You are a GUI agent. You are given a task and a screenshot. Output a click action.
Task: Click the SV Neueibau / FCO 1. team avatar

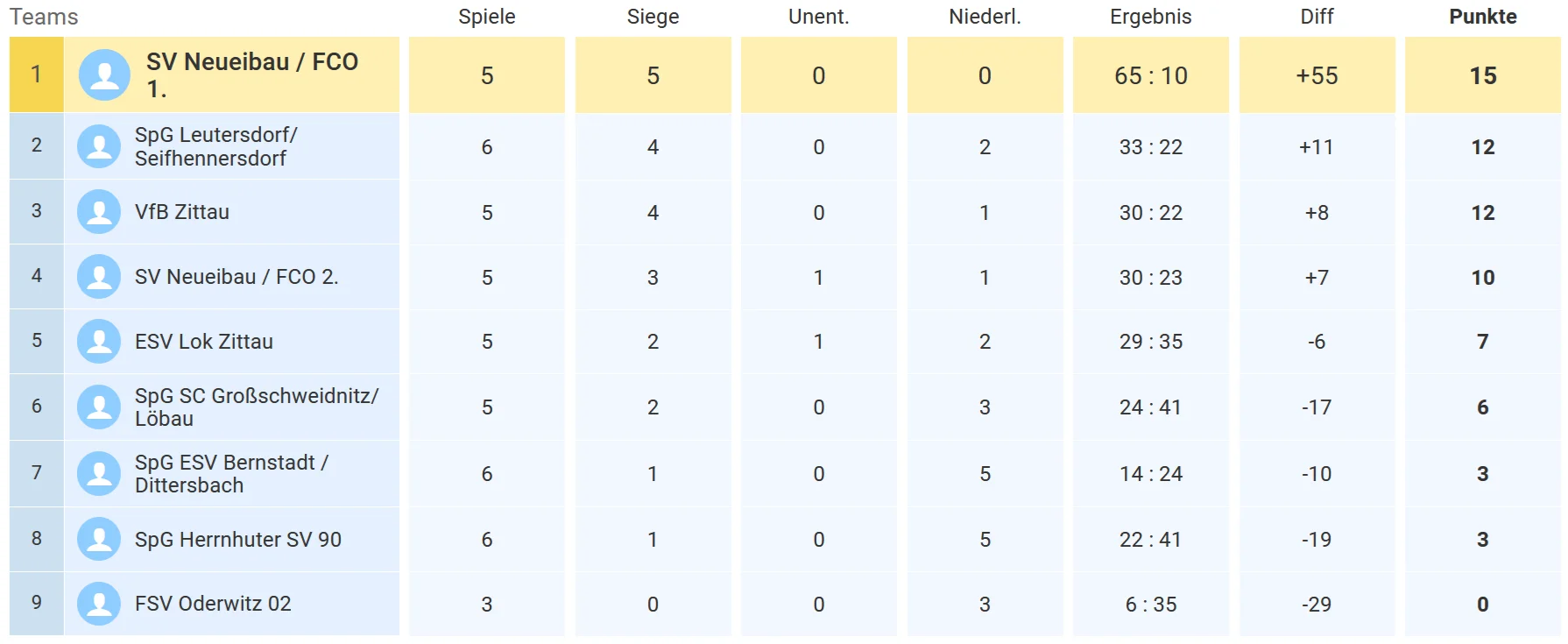(x=104, y=75)
